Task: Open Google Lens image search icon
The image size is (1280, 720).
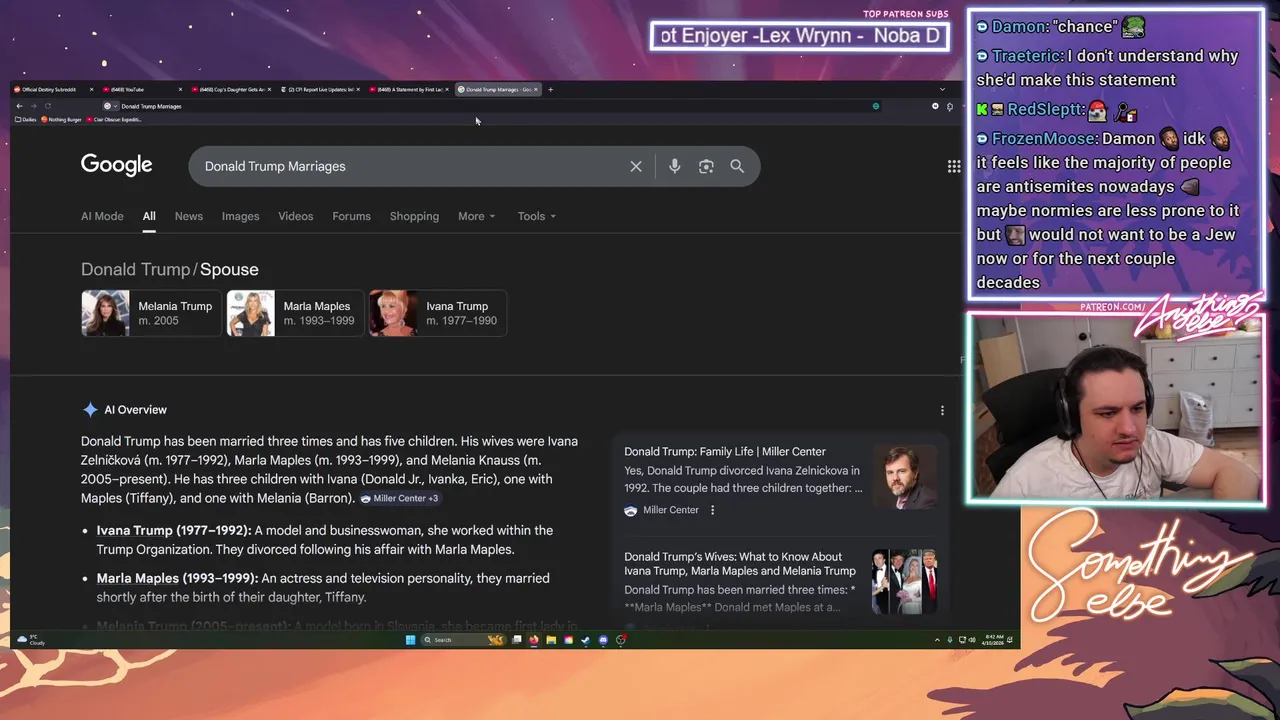Action: (x=706, y=166)
